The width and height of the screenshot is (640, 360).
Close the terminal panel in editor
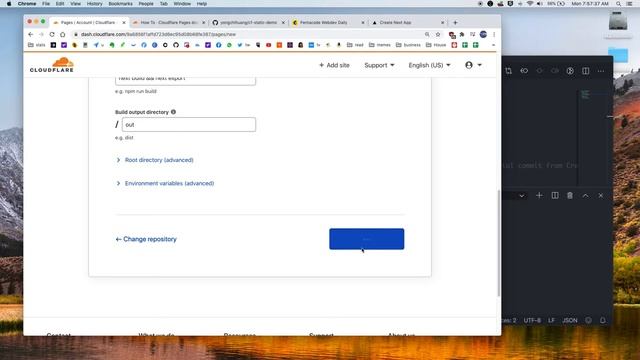601,196
